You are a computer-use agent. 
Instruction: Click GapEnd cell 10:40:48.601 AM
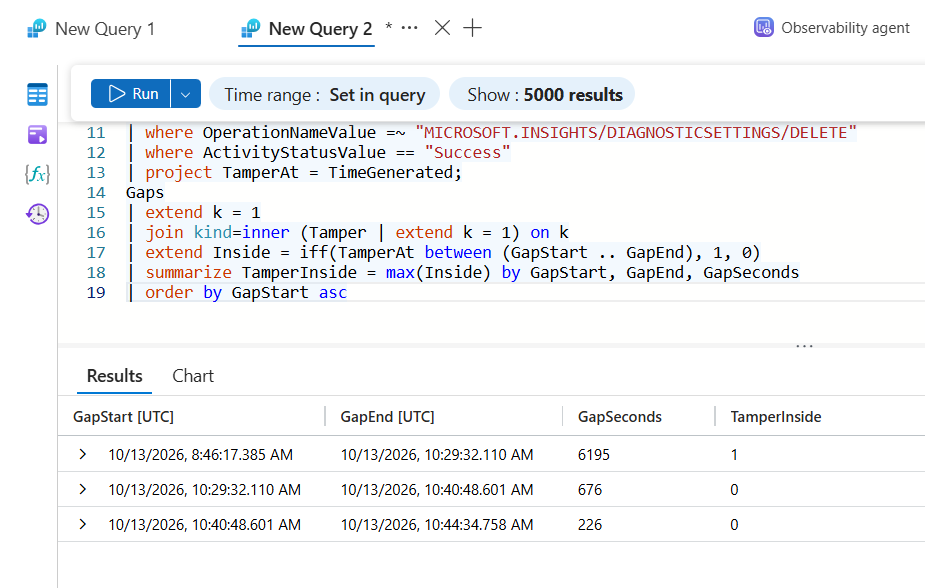(437, 490)
